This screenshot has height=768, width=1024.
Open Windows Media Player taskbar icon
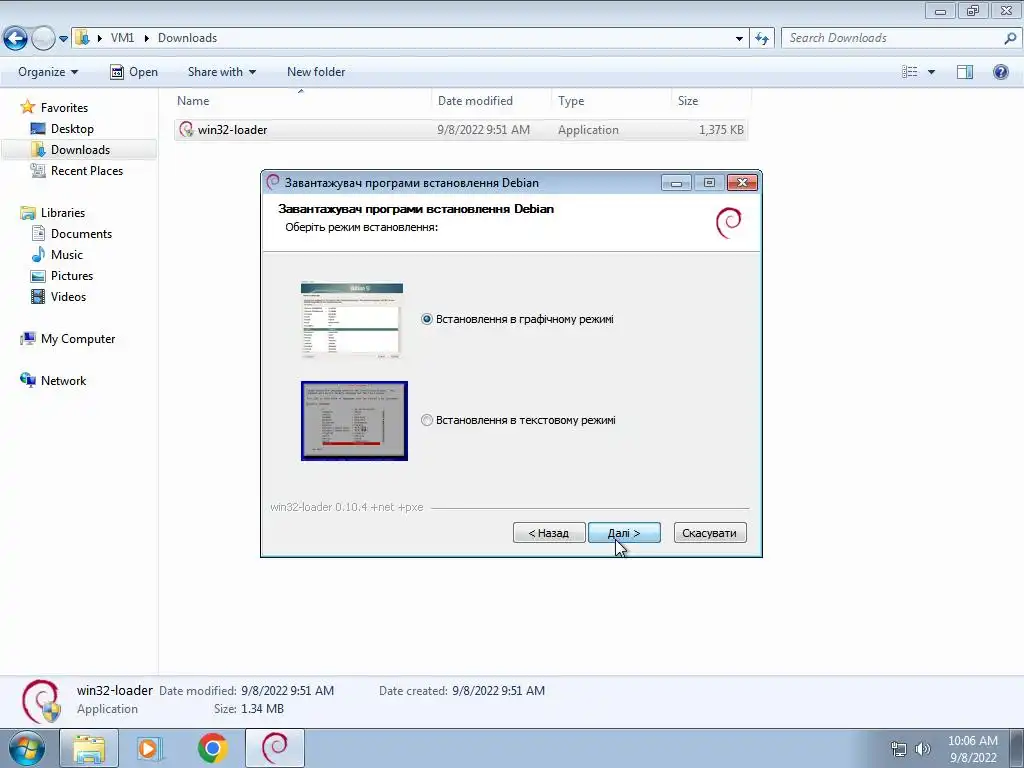[150, 748]
